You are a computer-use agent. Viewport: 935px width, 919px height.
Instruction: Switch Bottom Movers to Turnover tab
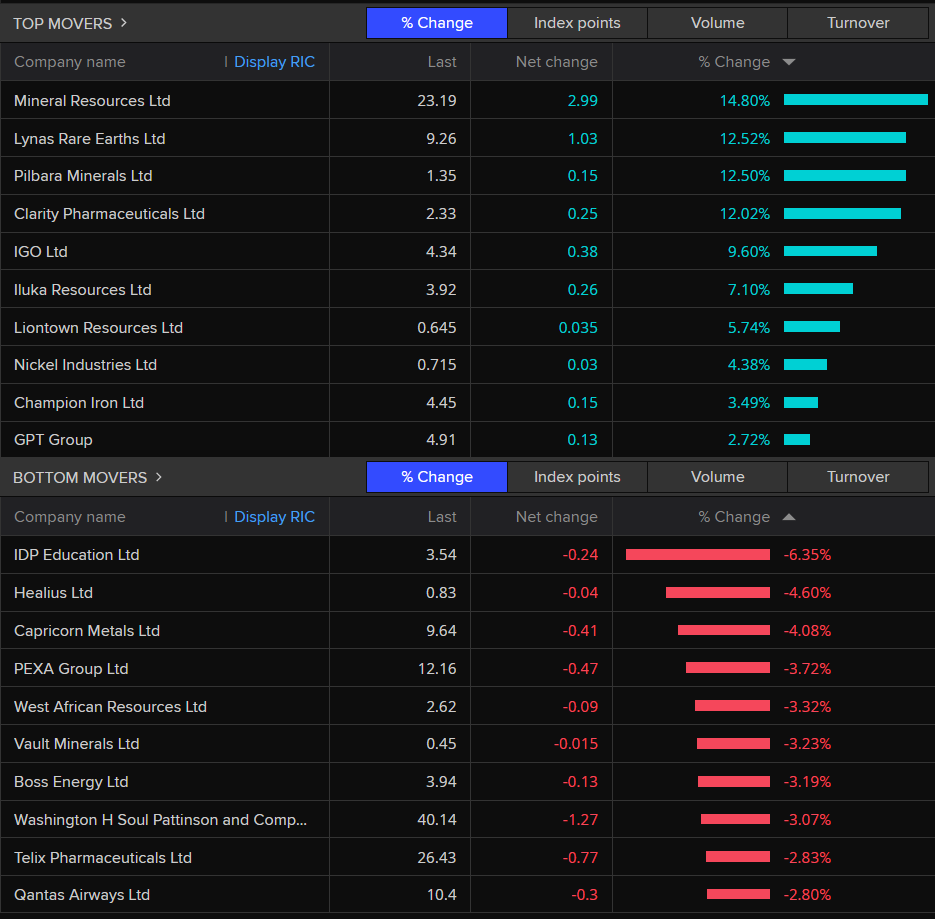coord(857,477)
